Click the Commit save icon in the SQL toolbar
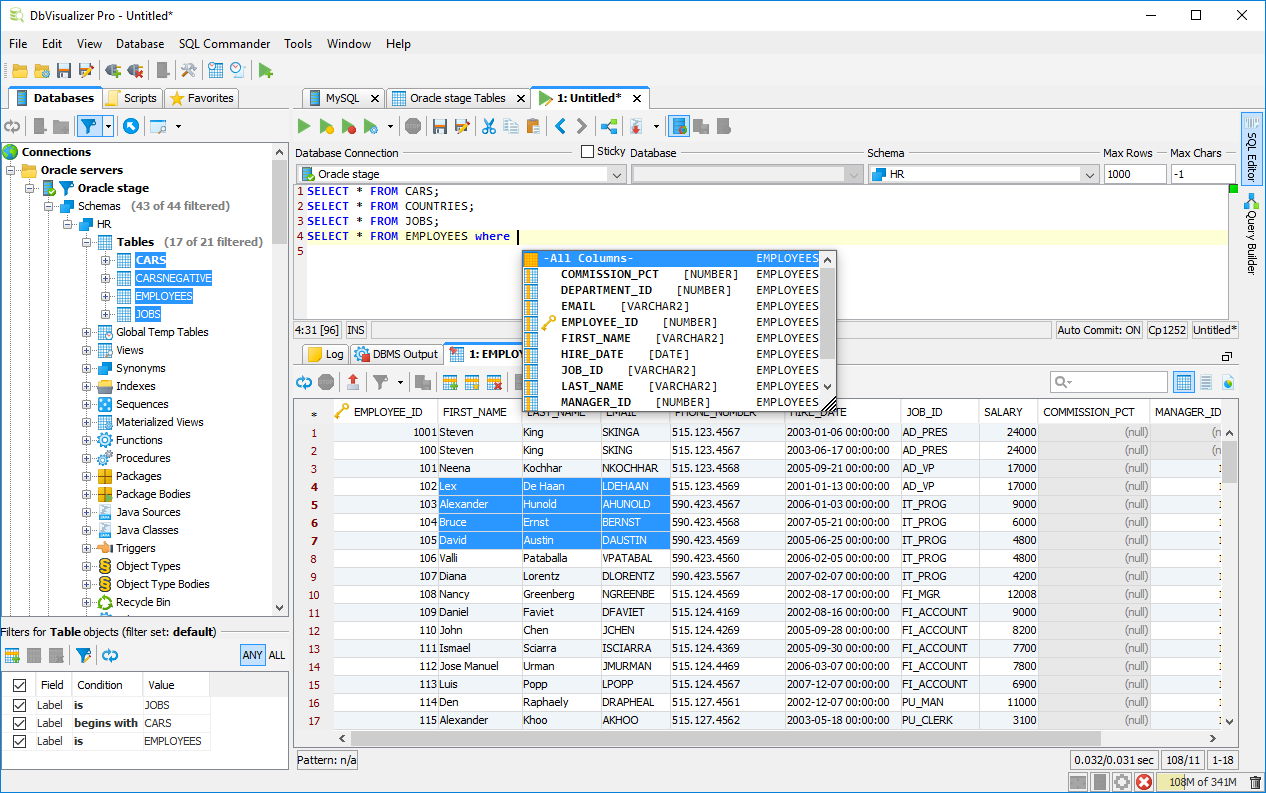This screenshot has height=793, width=1266. tap(440, 126)
